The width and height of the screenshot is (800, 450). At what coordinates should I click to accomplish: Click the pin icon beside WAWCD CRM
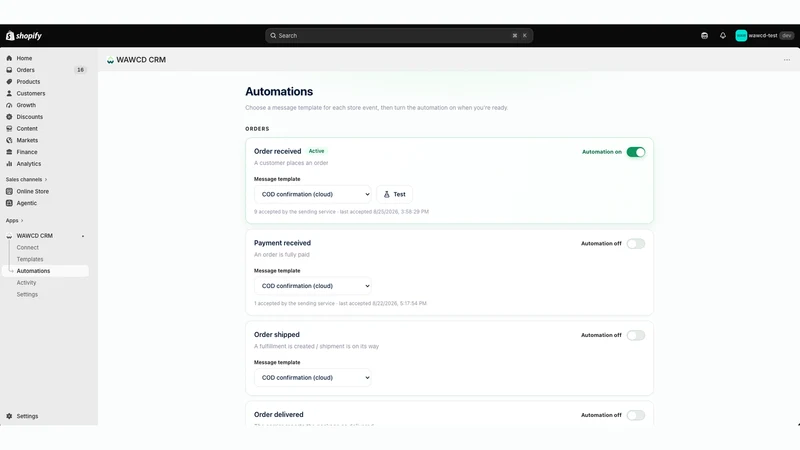(x=83, y=236)
